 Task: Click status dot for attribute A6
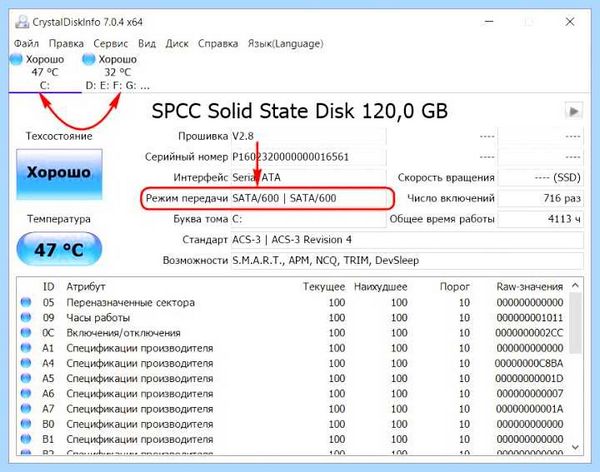(26, 393)
